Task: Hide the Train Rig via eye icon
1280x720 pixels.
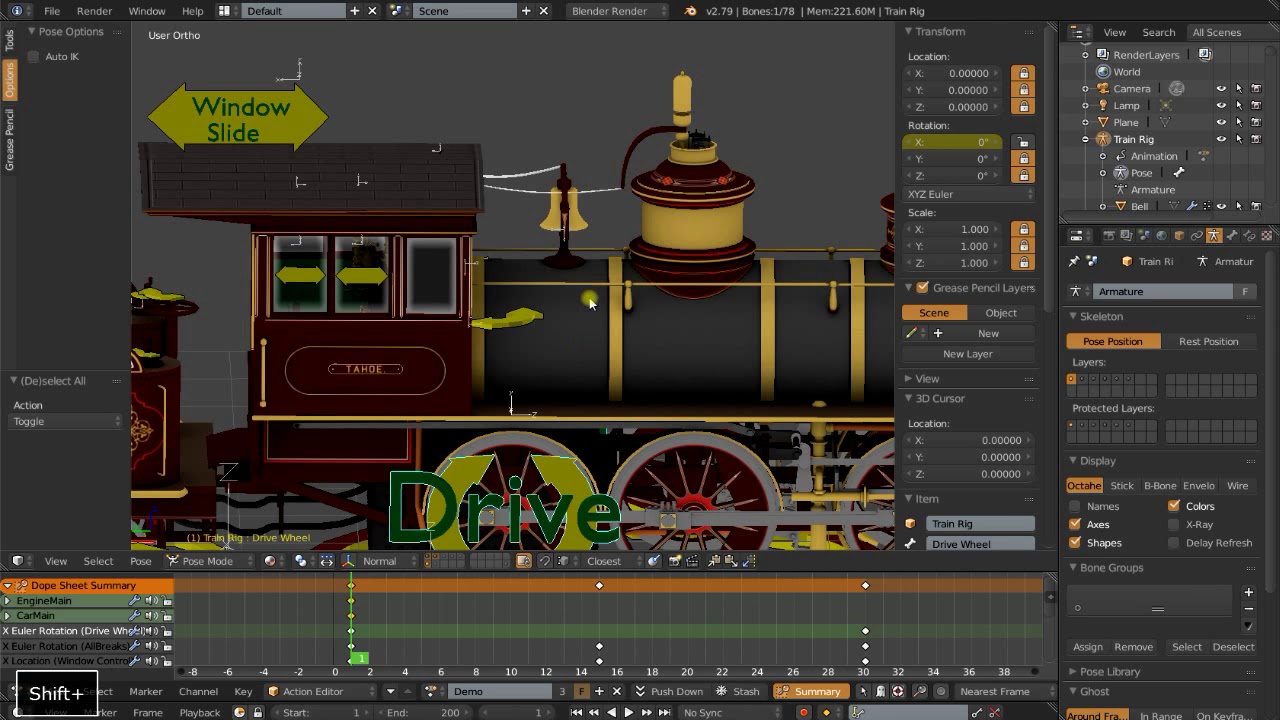Action: click(x=1221, y=139)
